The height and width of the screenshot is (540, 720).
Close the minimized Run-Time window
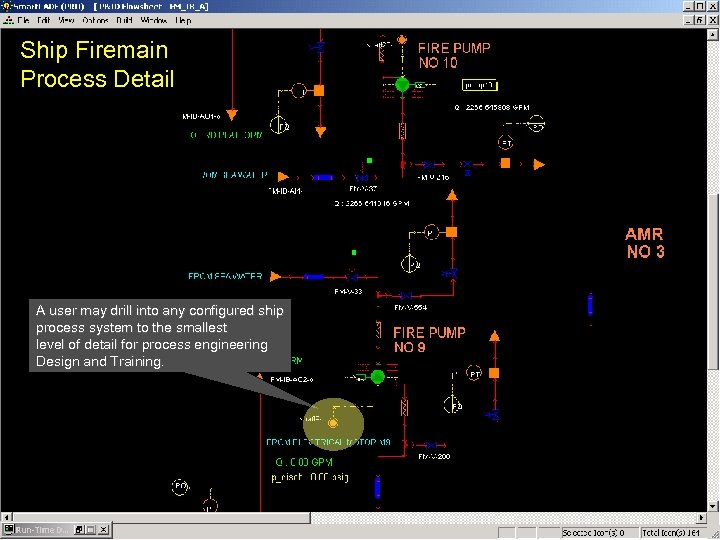pyautogui.click(x=104, y=530)
